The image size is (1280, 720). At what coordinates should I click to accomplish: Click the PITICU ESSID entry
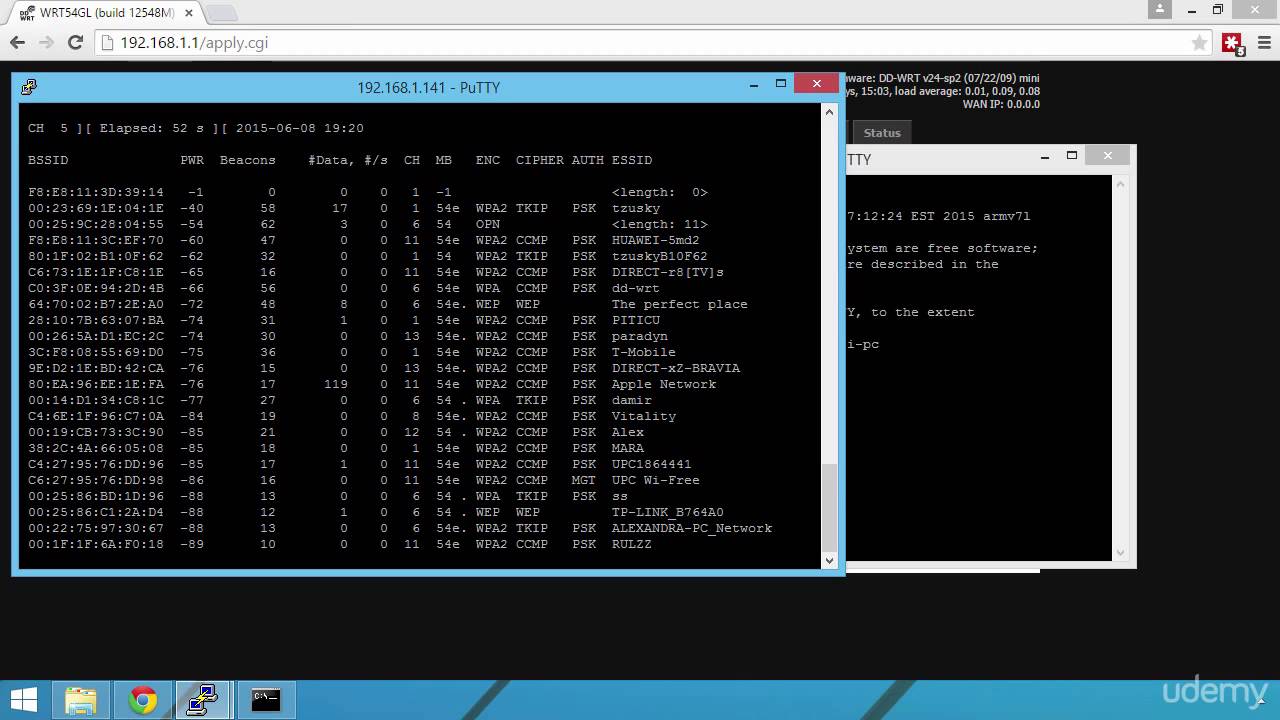(x=636, y=320)
